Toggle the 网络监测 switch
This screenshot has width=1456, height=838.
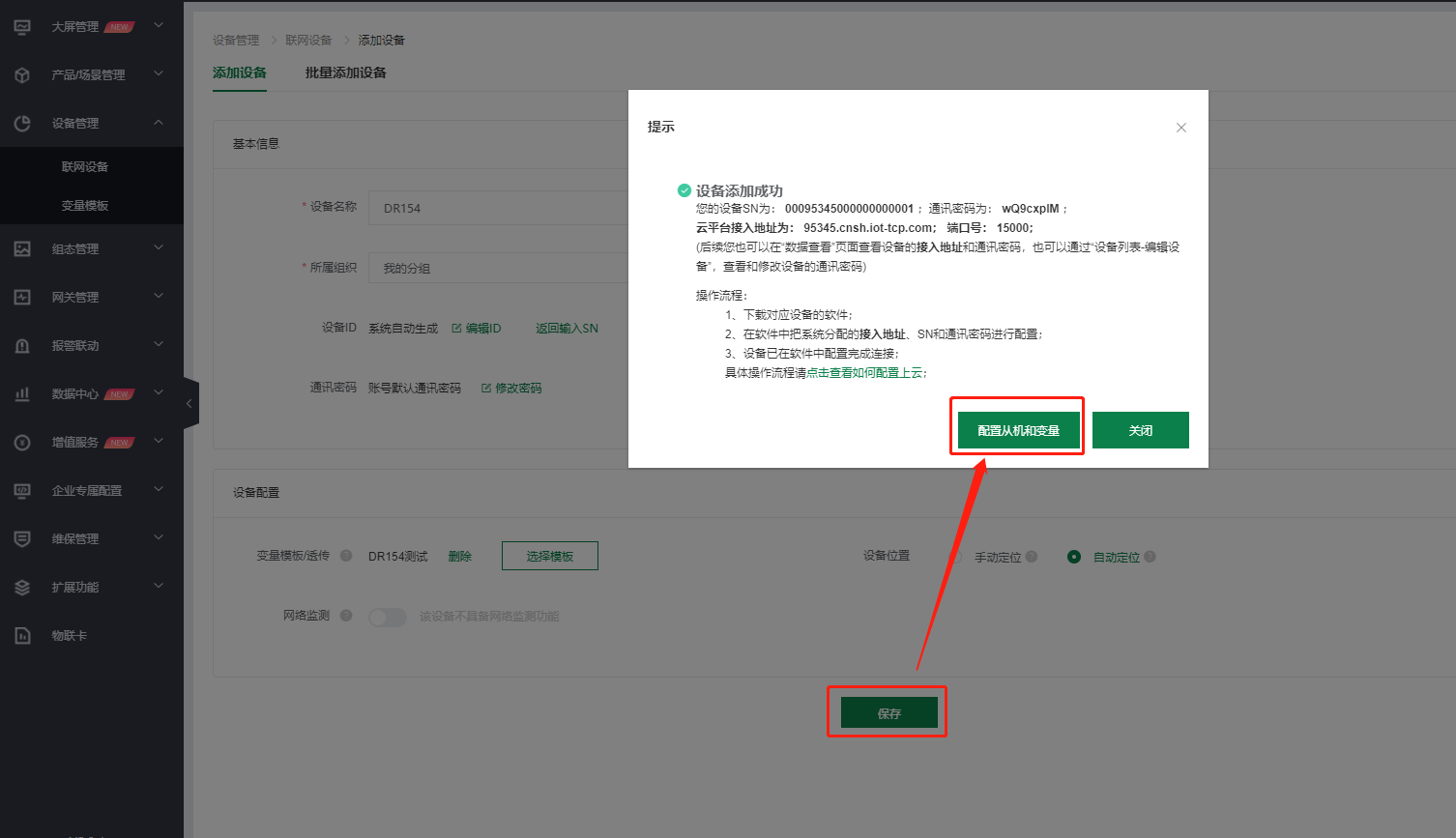point(388,617)
